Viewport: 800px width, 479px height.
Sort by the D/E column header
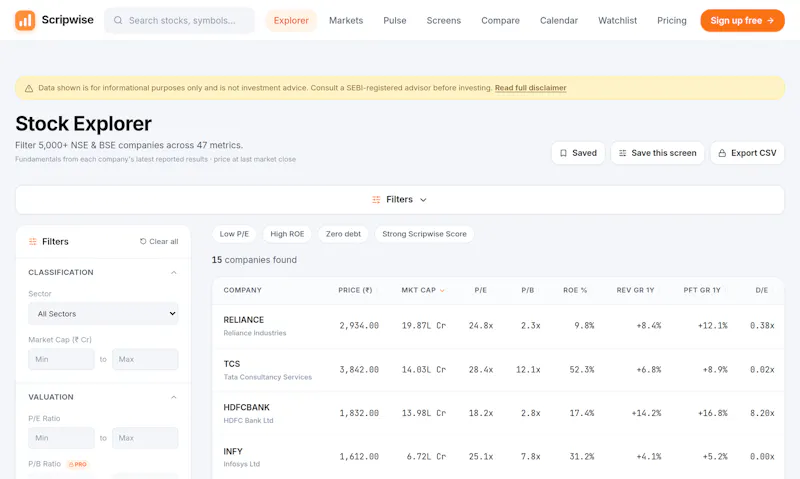click(762, 290)
